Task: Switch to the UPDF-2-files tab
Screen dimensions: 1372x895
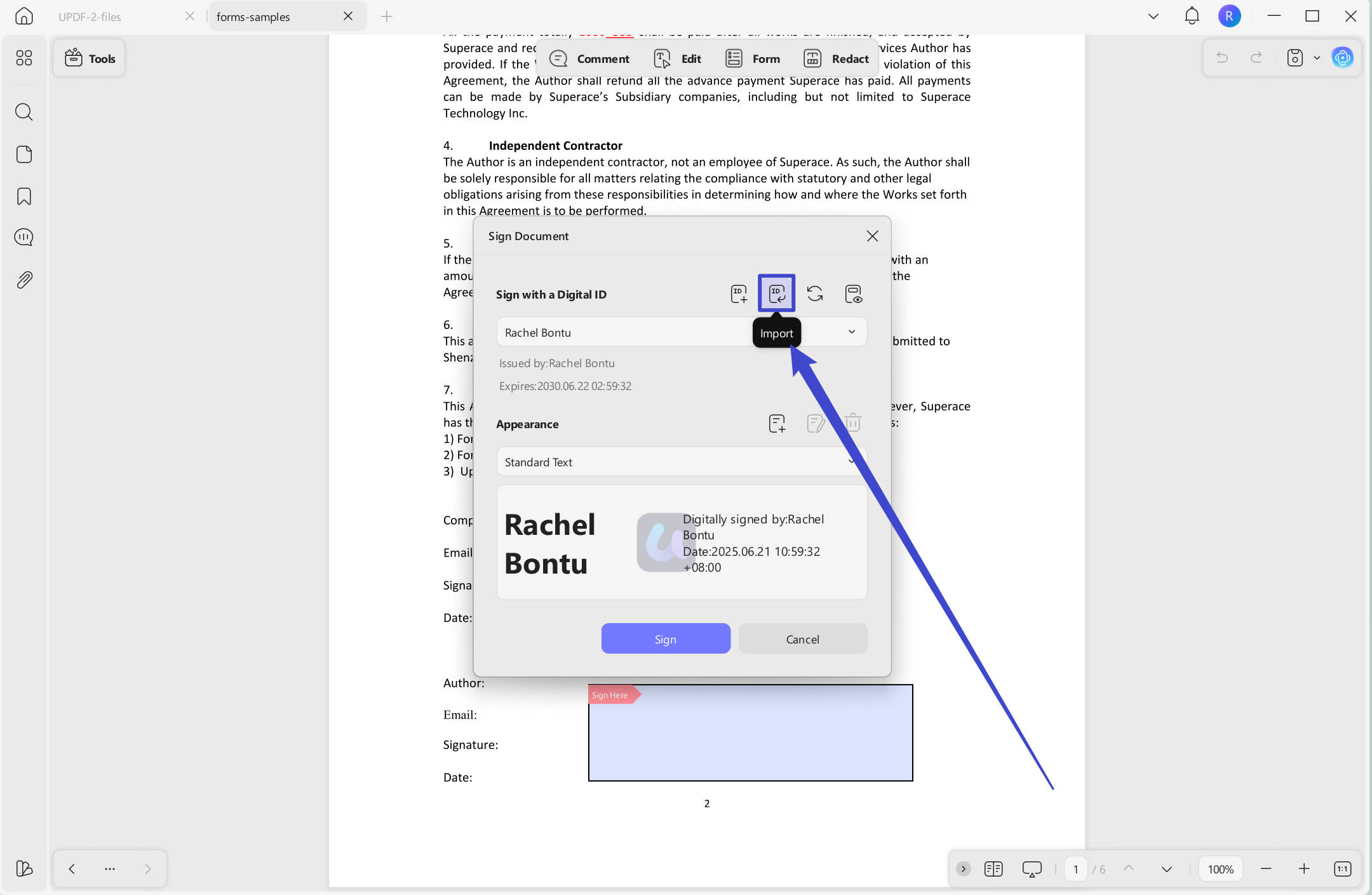Action: point(90,17)
